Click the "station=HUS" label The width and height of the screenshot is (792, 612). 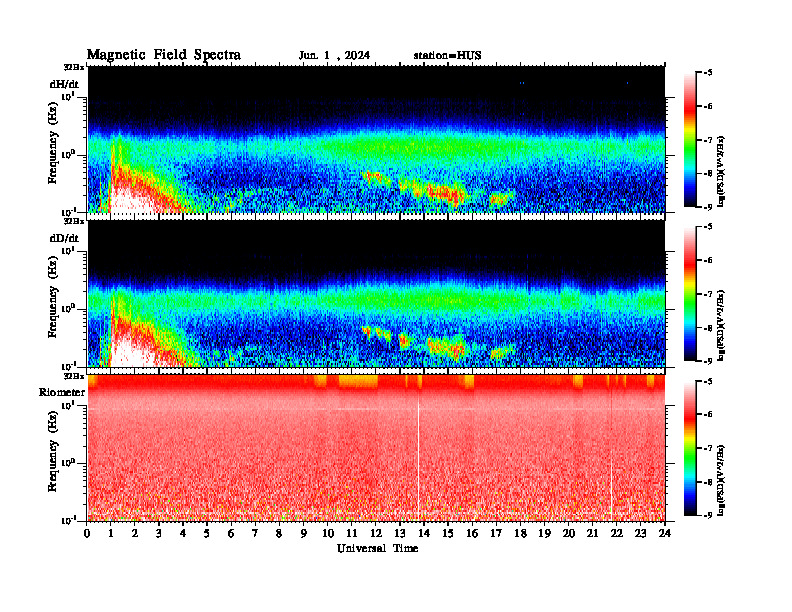(x=448, y=56)
